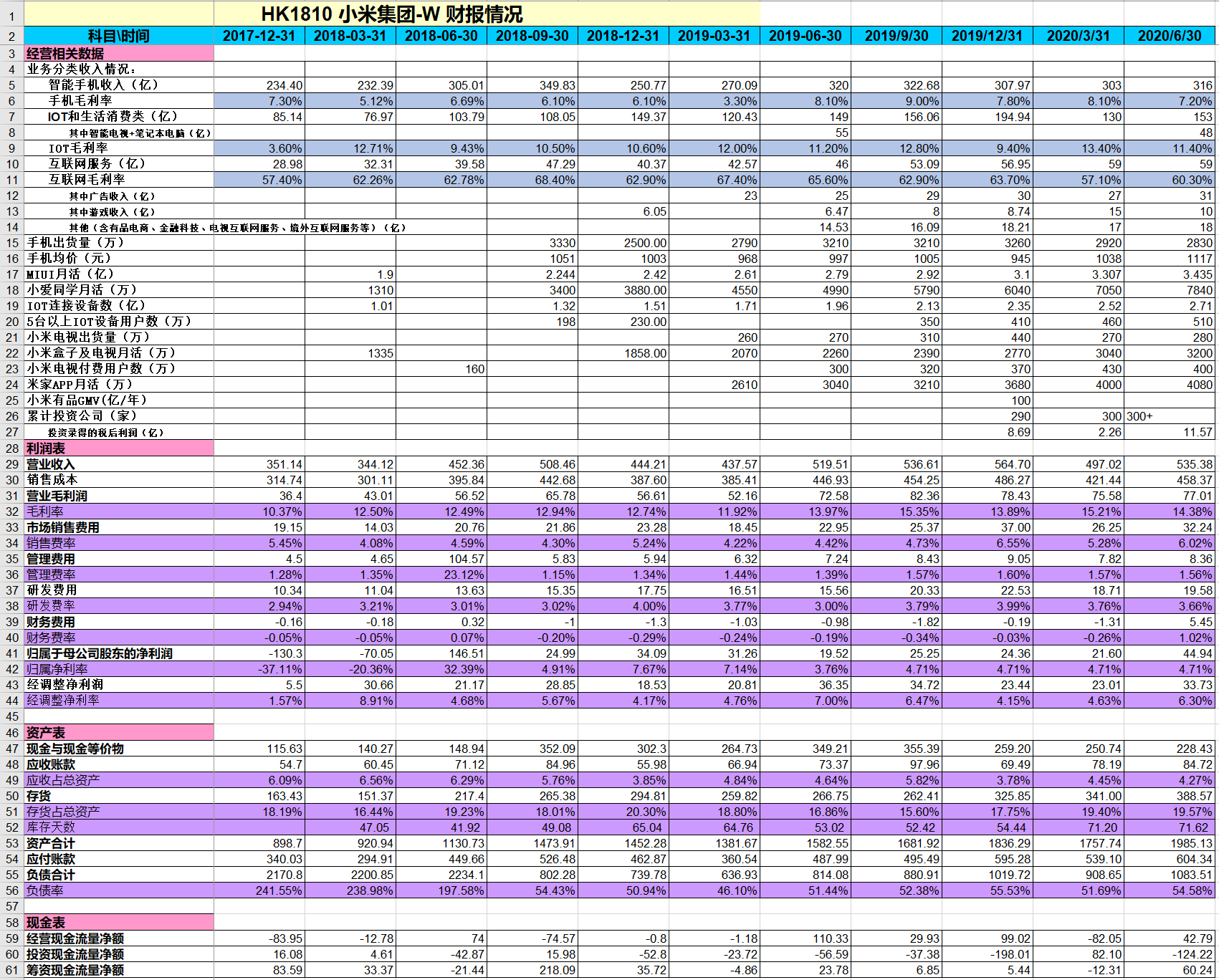
Task: Select cell with value -130.3
Action: coord(259,653)
